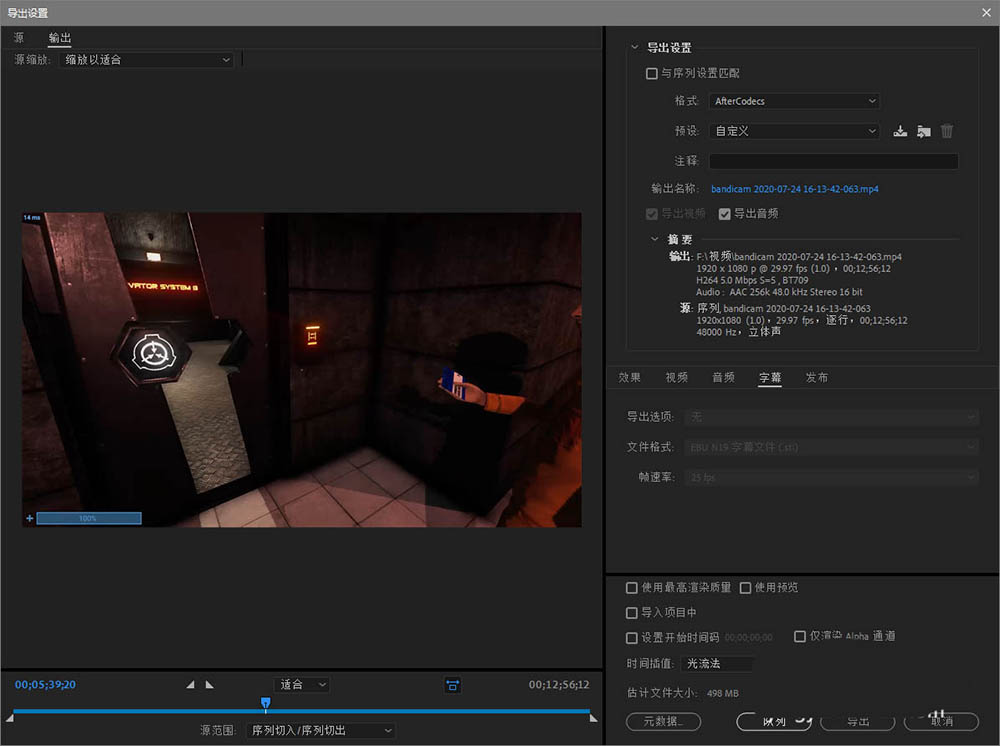Click the save preset icon
Viewport: 1000px width, 746px height.
[900, 131]
